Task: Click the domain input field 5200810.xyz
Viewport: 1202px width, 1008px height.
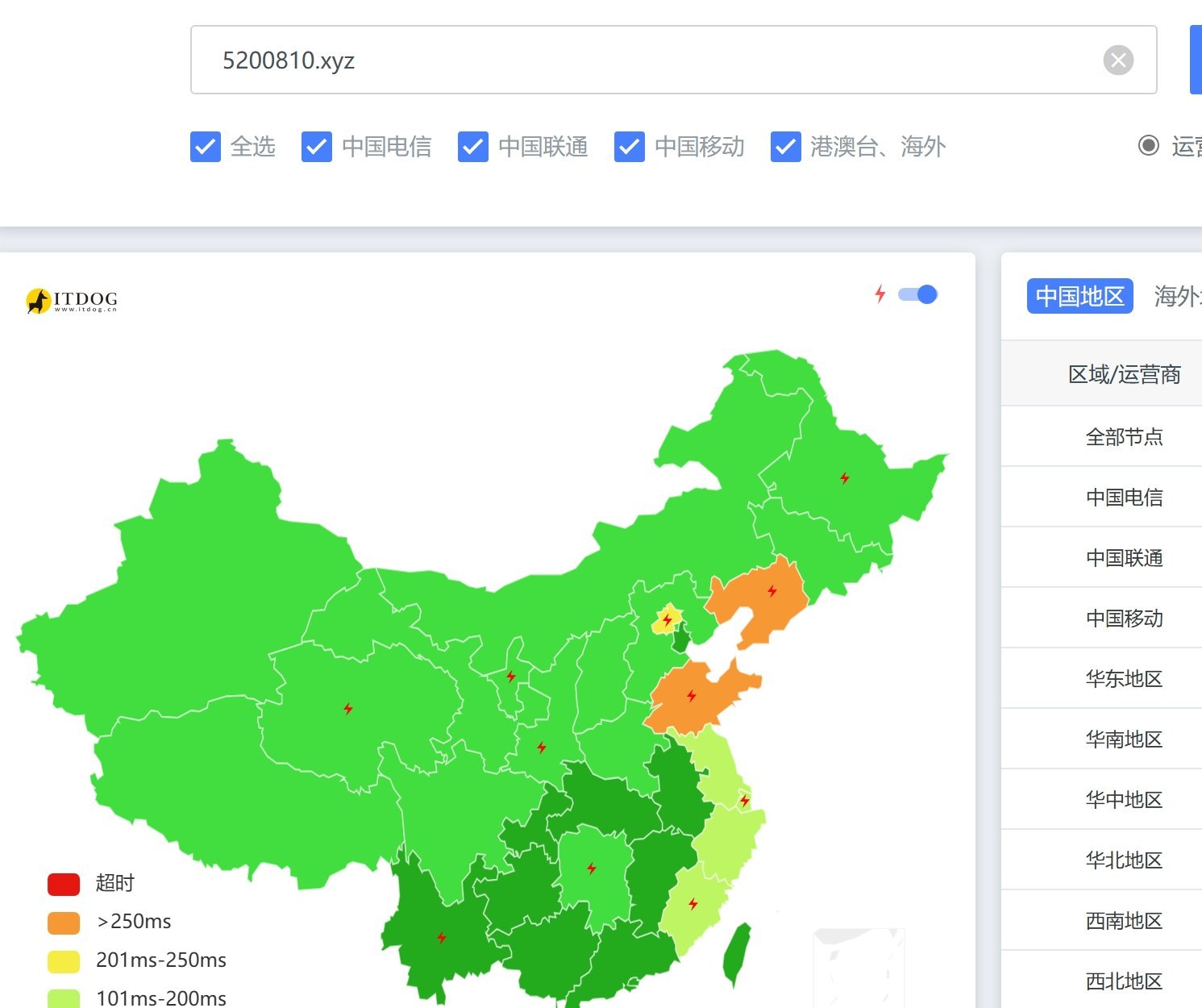Action: coord(645,60)
